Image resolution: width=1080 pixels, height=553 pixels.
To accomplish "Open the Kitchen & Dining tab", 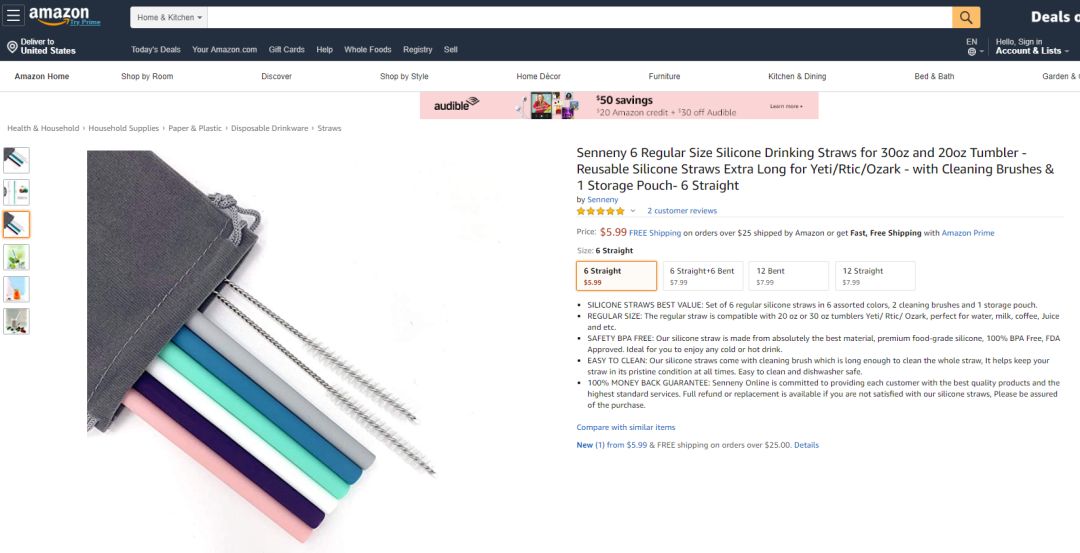I will [797, 76].
